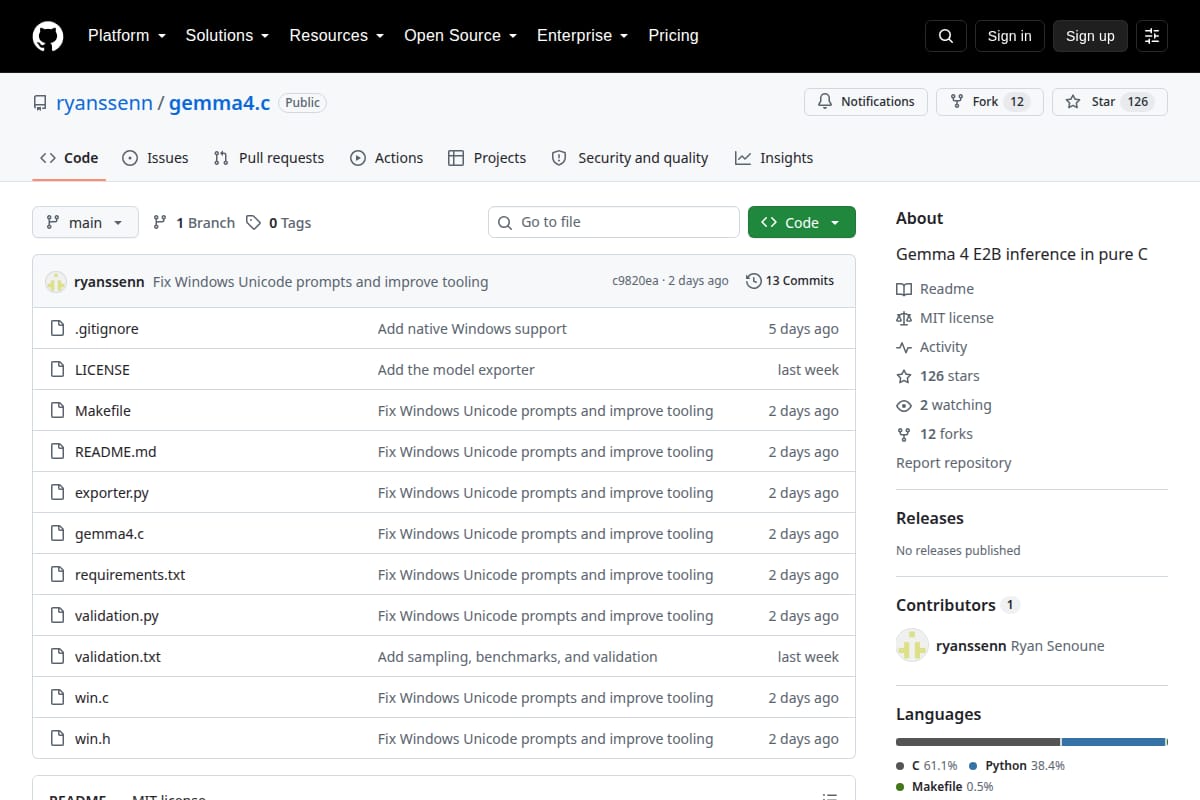Open the gemma4.c file name link
Image resolution: width=1200 pixels, height=800 pixels.
pos(109,534)
